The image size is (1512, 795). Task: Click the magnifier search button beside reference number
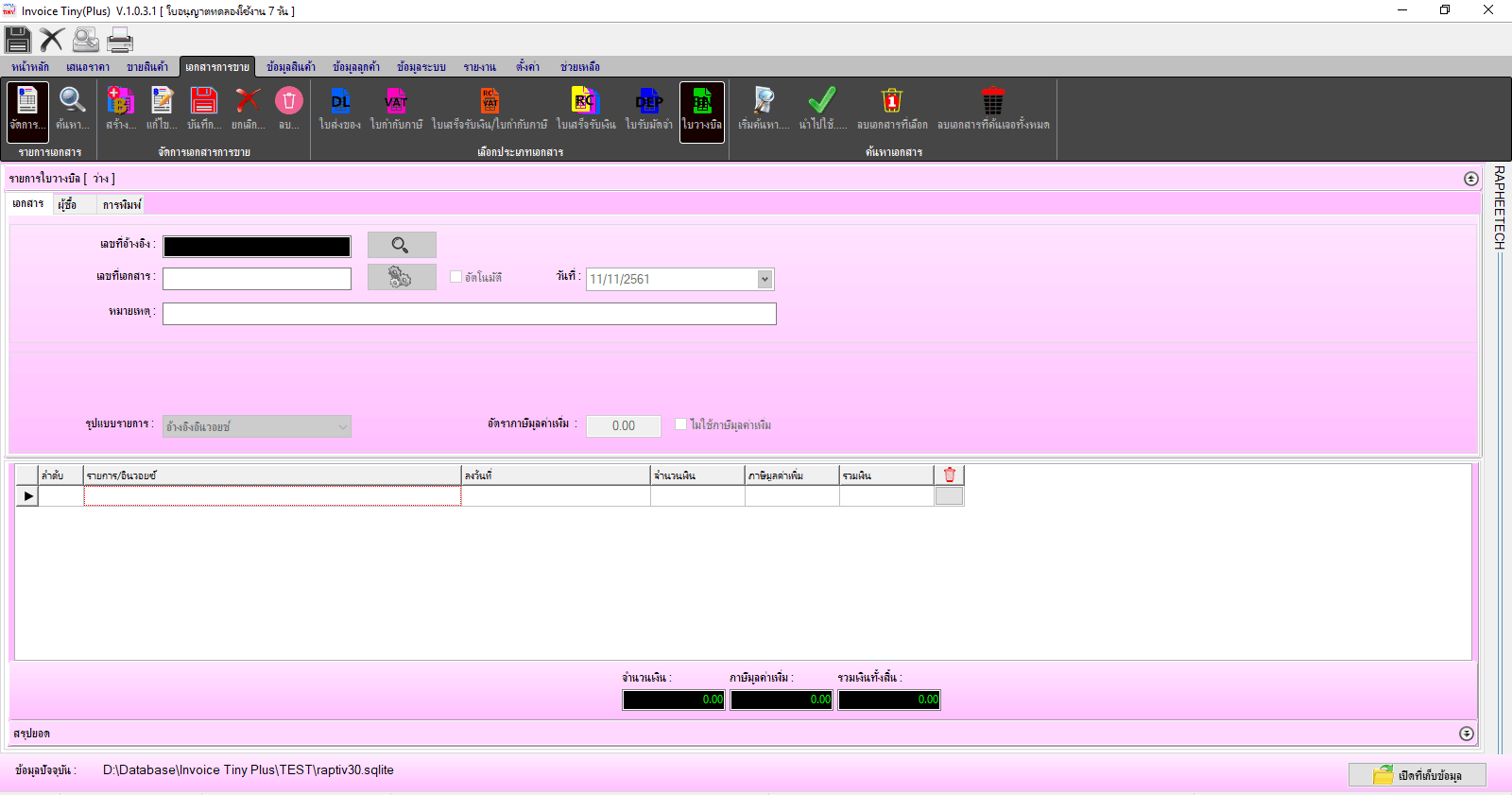[402, 245]
